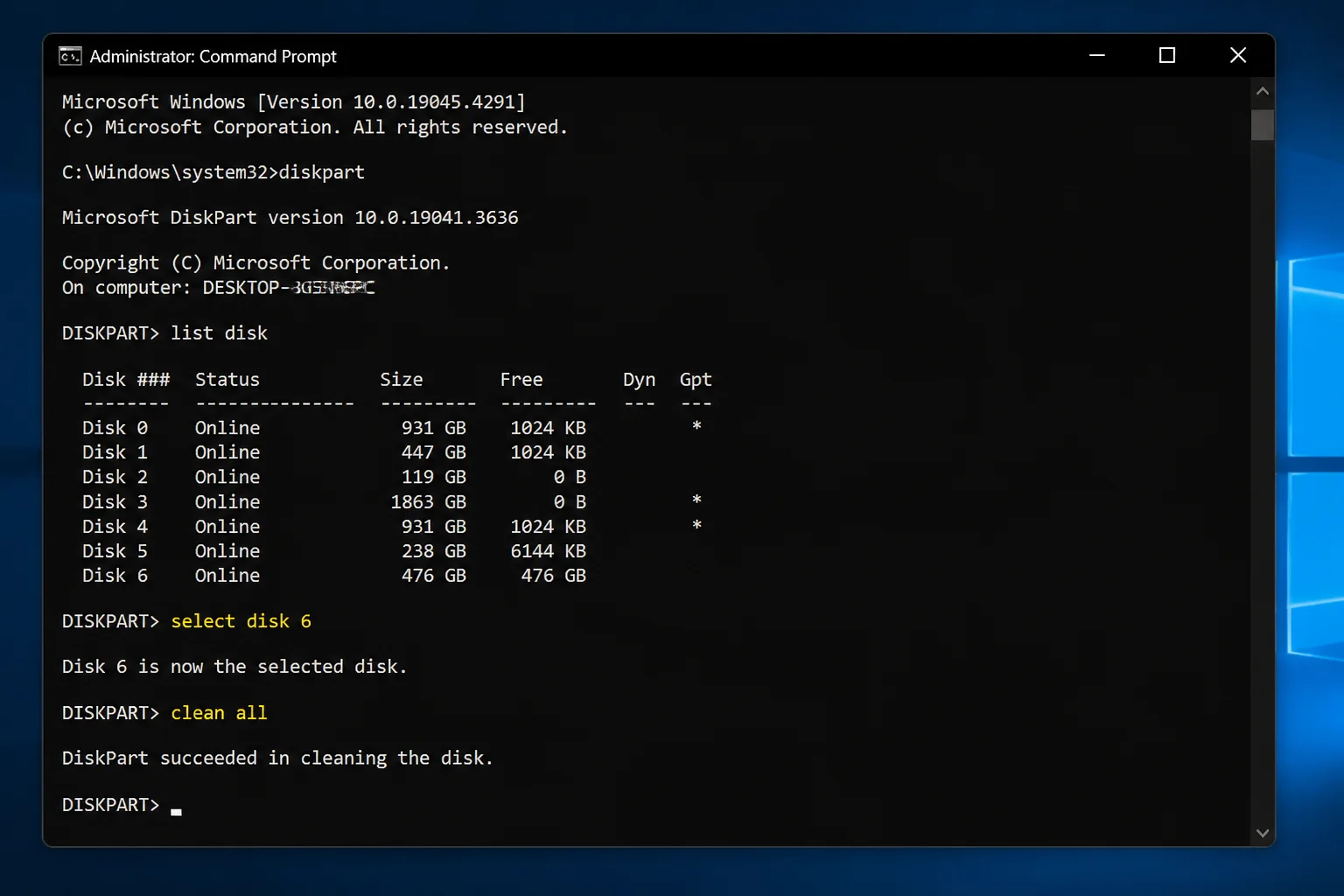The height and width of the screenshot is (896, 1344).
Task: Click the 'list disk' command text
Action: pyautogui.click(x=219, y=333)
